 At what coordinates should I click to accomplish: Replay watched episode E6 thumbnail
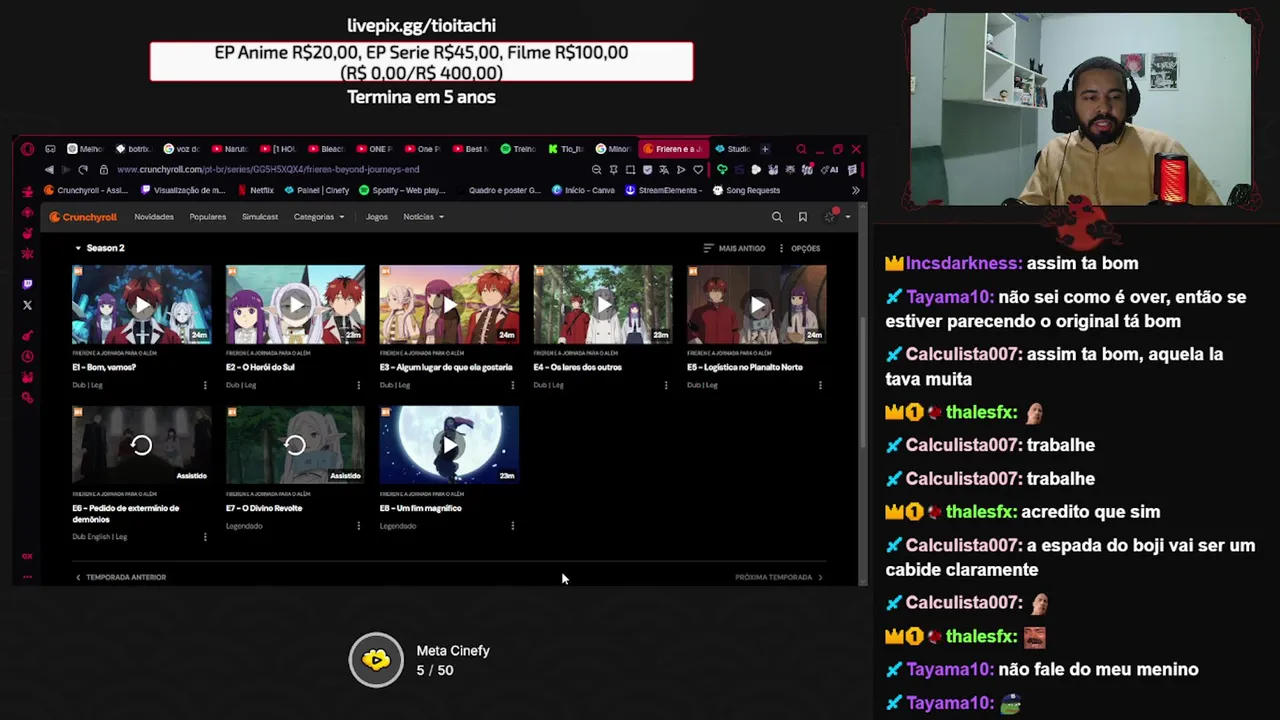[x=141, y=445]
